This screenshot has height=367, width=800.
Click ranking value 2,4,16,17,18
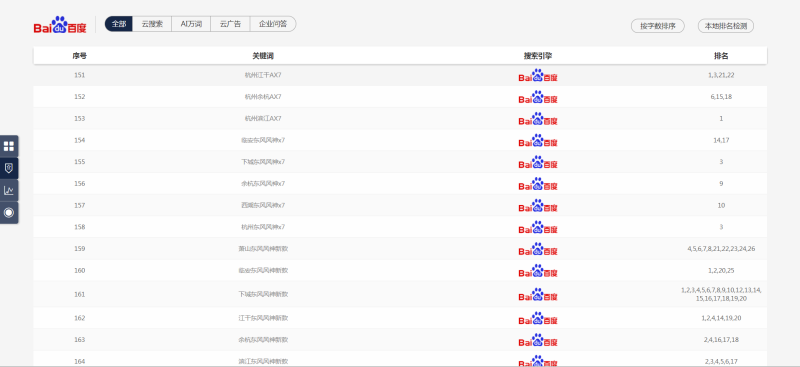(721, 339)
